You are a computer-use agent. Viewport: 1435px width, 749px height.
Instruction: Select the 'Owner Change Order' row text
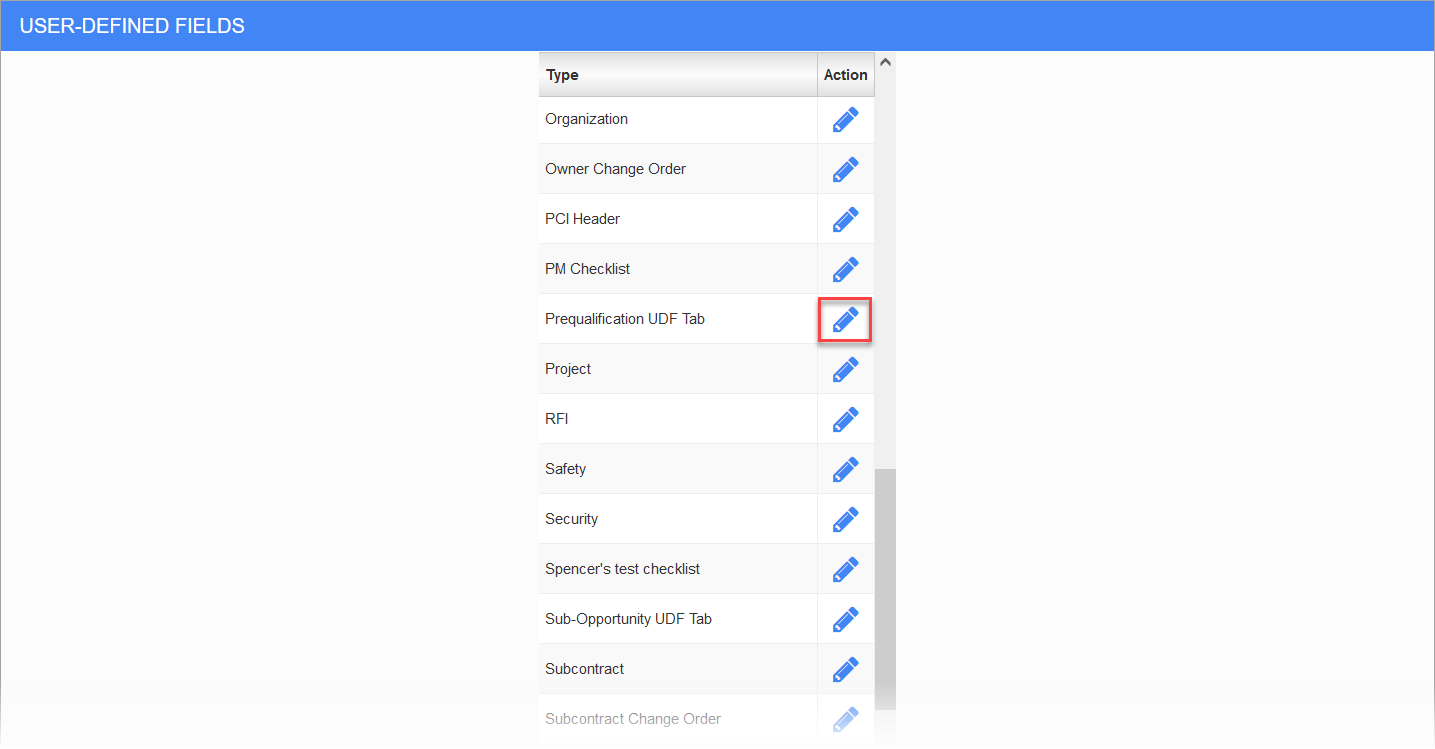tap(615, 169)
